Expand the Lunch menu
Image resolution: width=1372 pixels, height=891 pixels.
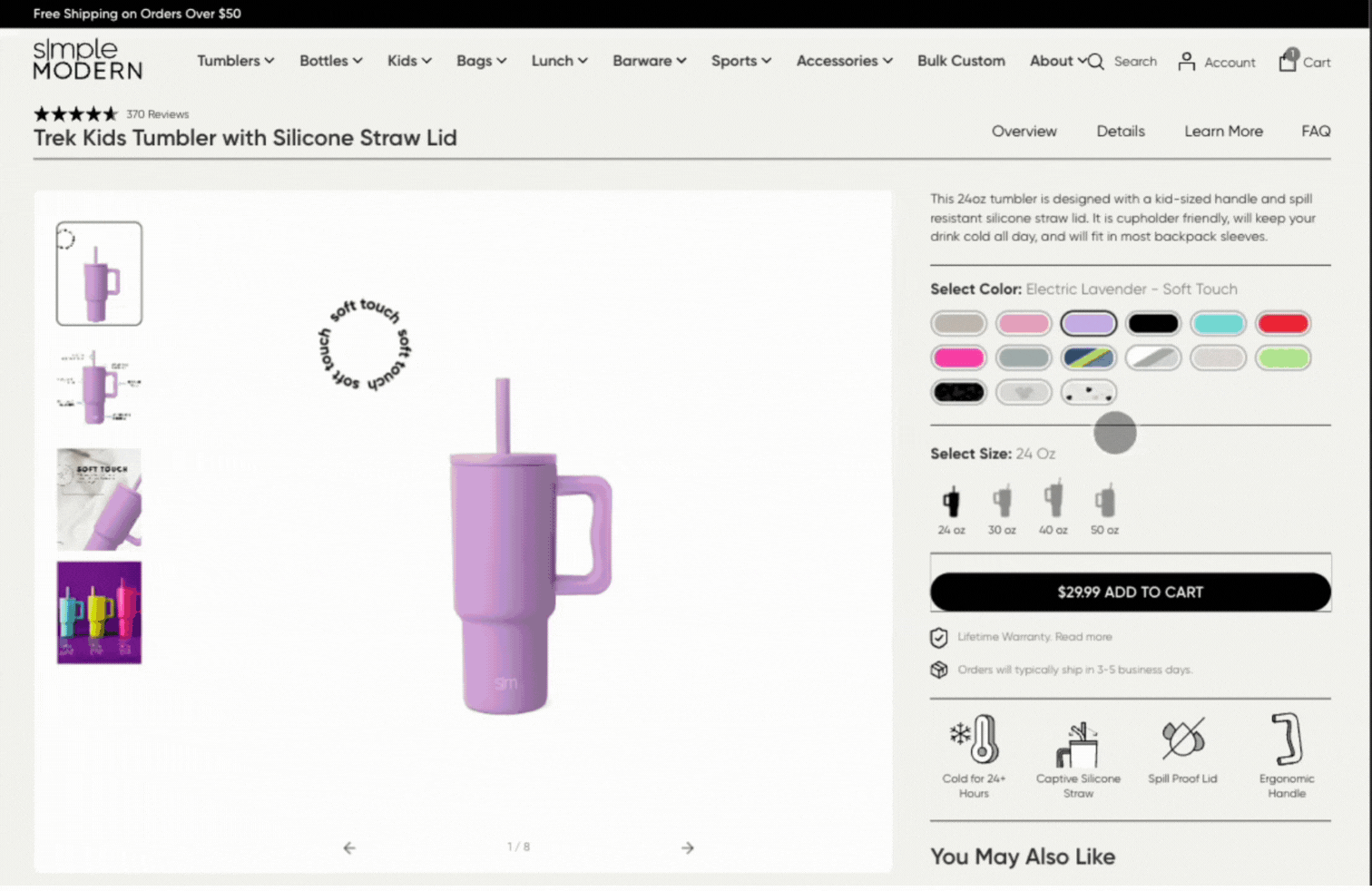pyautogui.click(x=560, y=61)
